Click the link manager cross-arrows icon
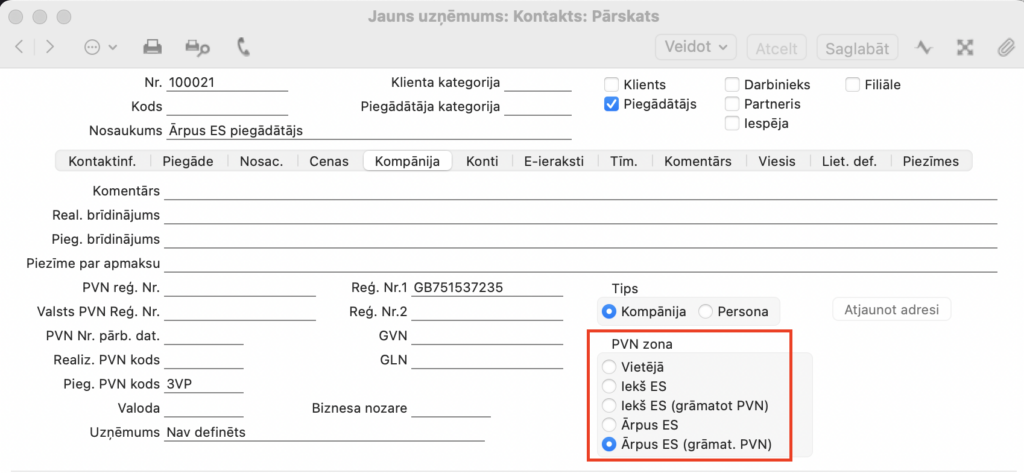This screenshot has width=1024, height=473. point(965,47)
